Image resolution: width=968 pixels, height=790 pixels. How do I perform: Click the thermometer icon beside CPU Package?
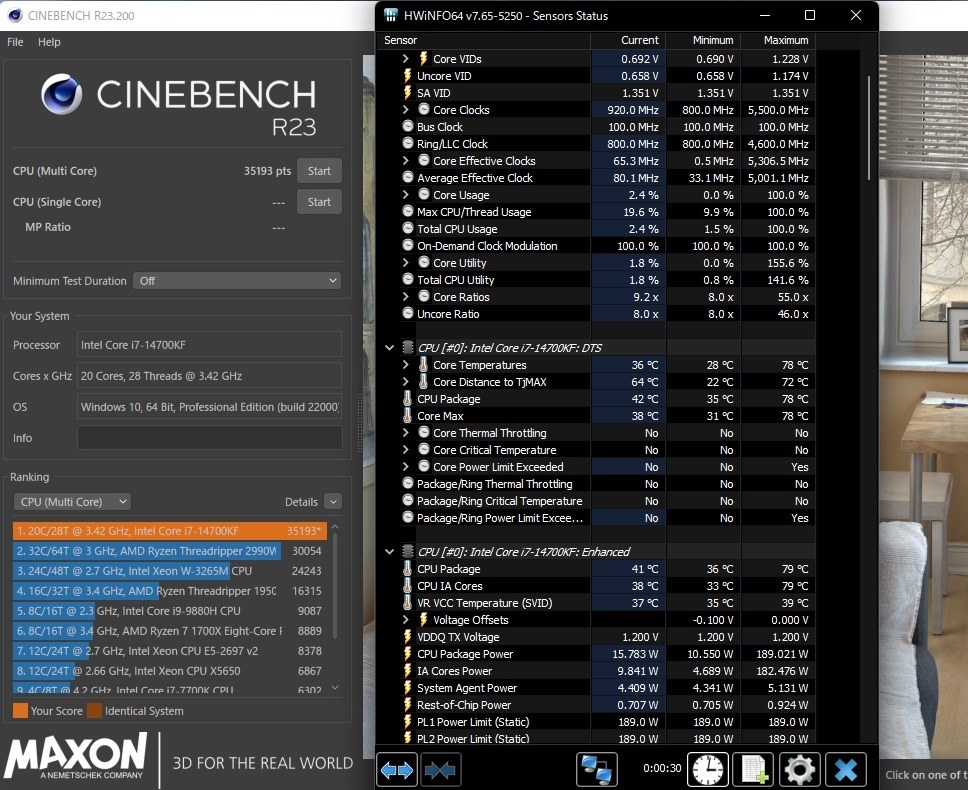(x=407, y=398)
